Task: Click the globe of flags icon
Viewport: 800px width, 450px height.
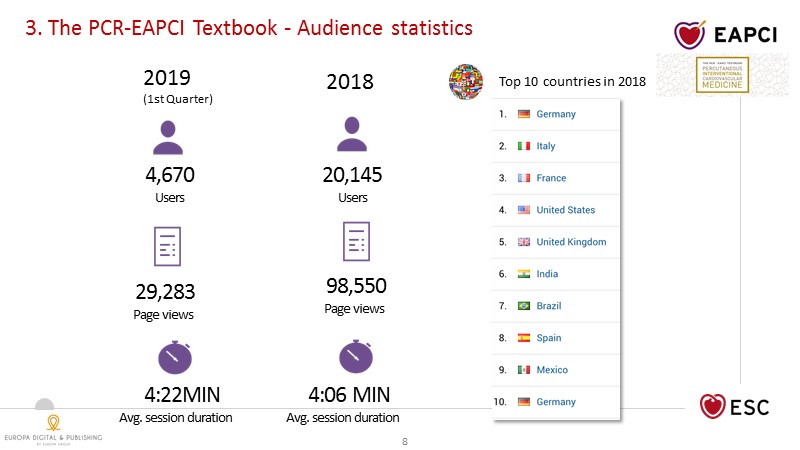Action: pyautogui.click(x=466, y=80)
